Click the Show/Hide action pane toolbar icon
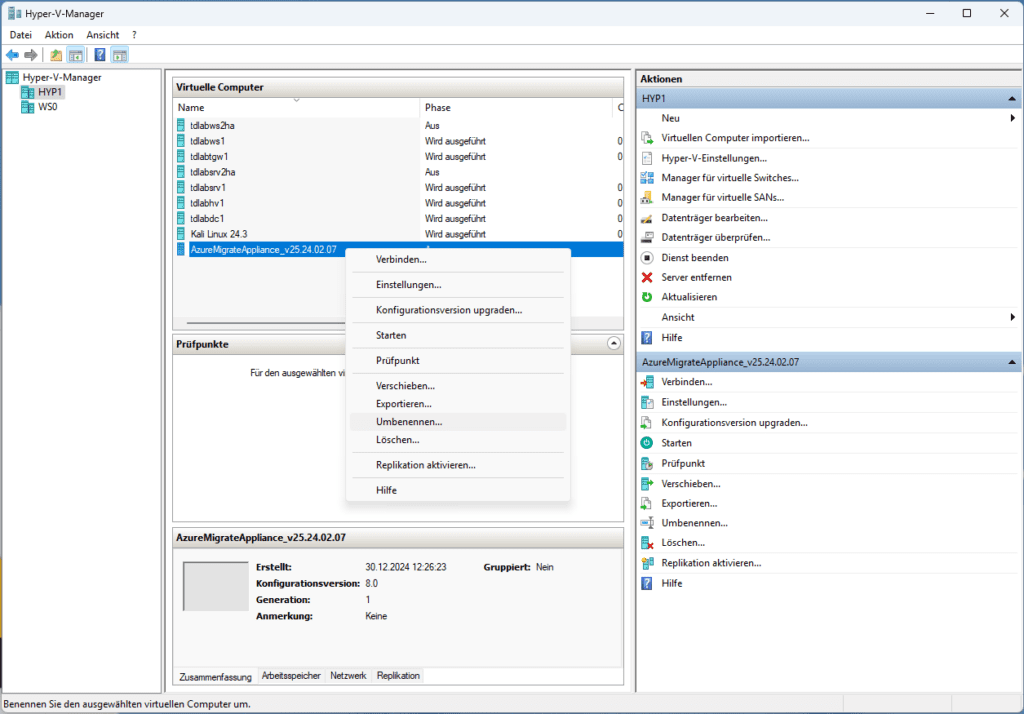The height and width of the screenshot is (714, 1024). point(120,55)
